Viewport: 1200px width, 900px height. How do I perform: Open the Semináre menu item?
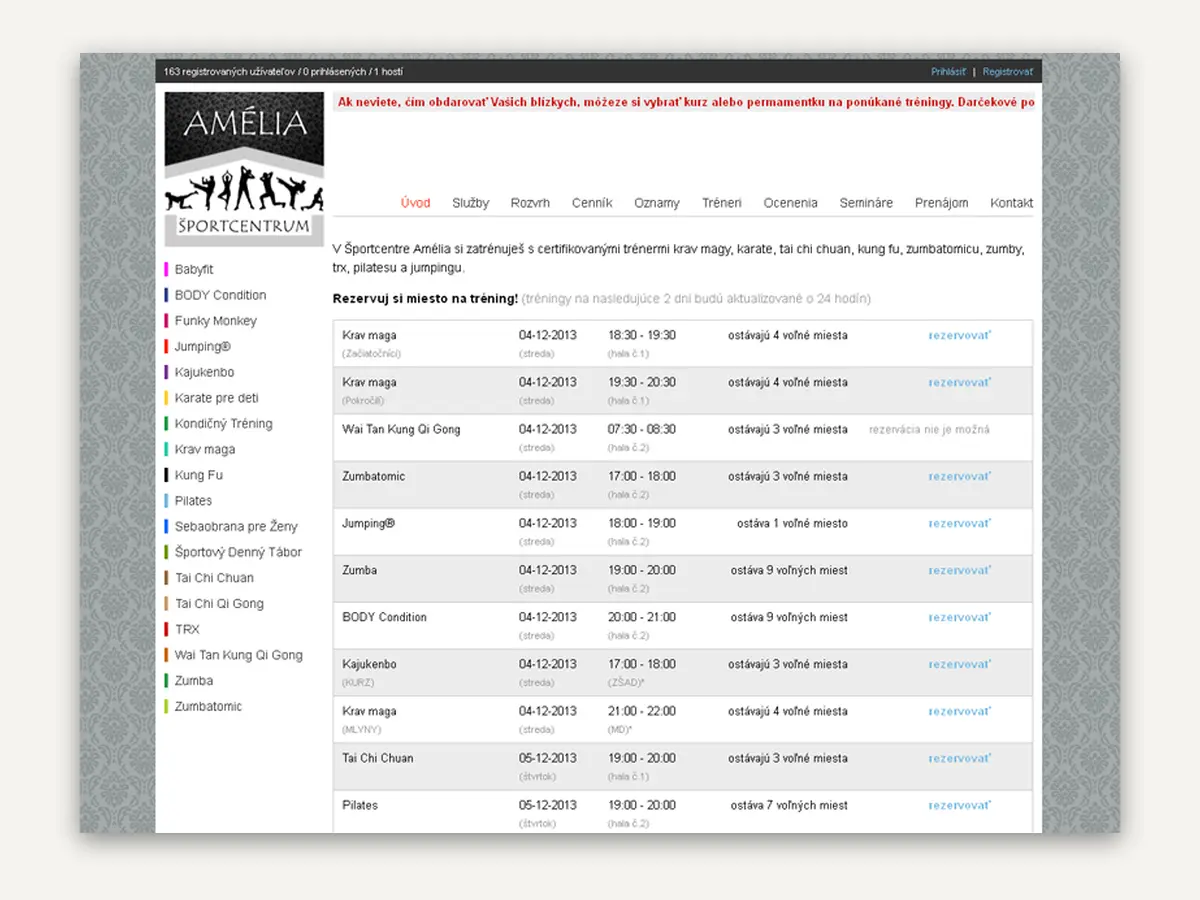[866, 203]
